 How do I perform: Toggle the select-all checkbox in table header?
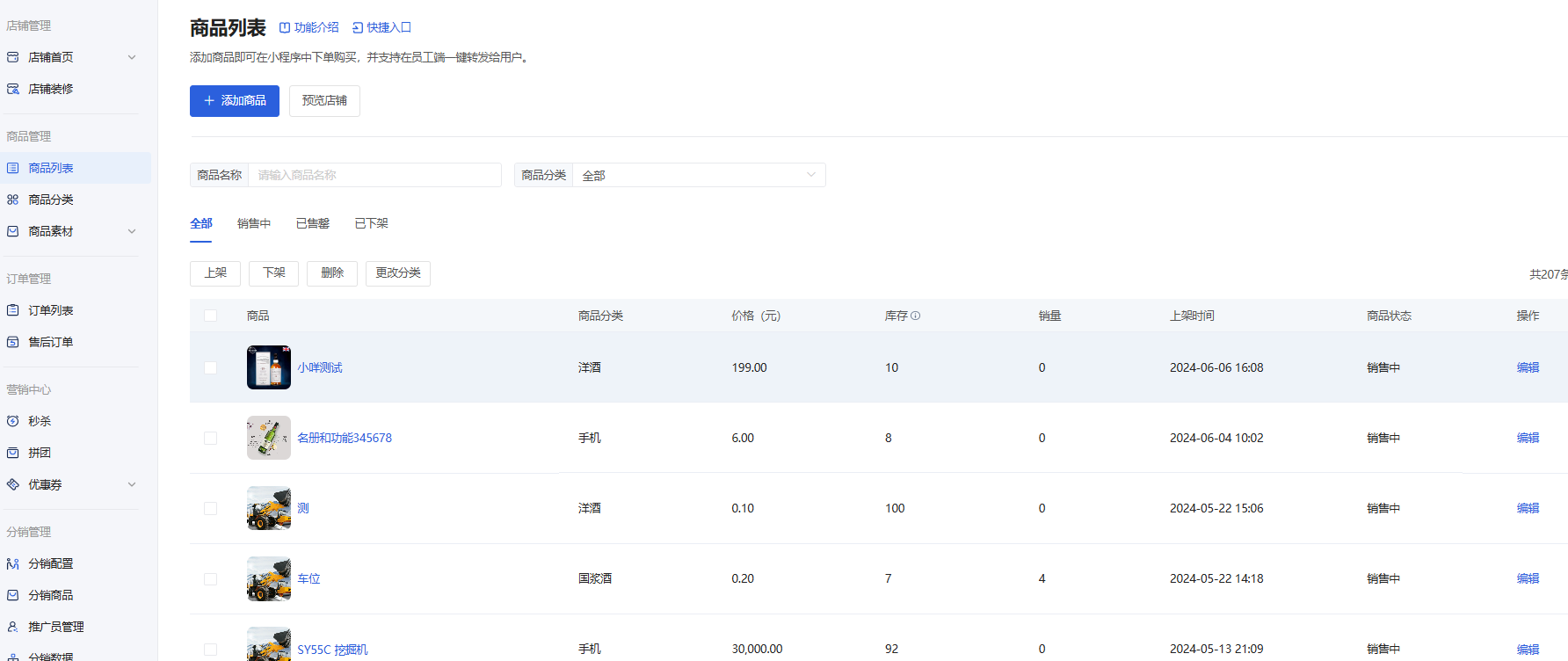point(211,316)
